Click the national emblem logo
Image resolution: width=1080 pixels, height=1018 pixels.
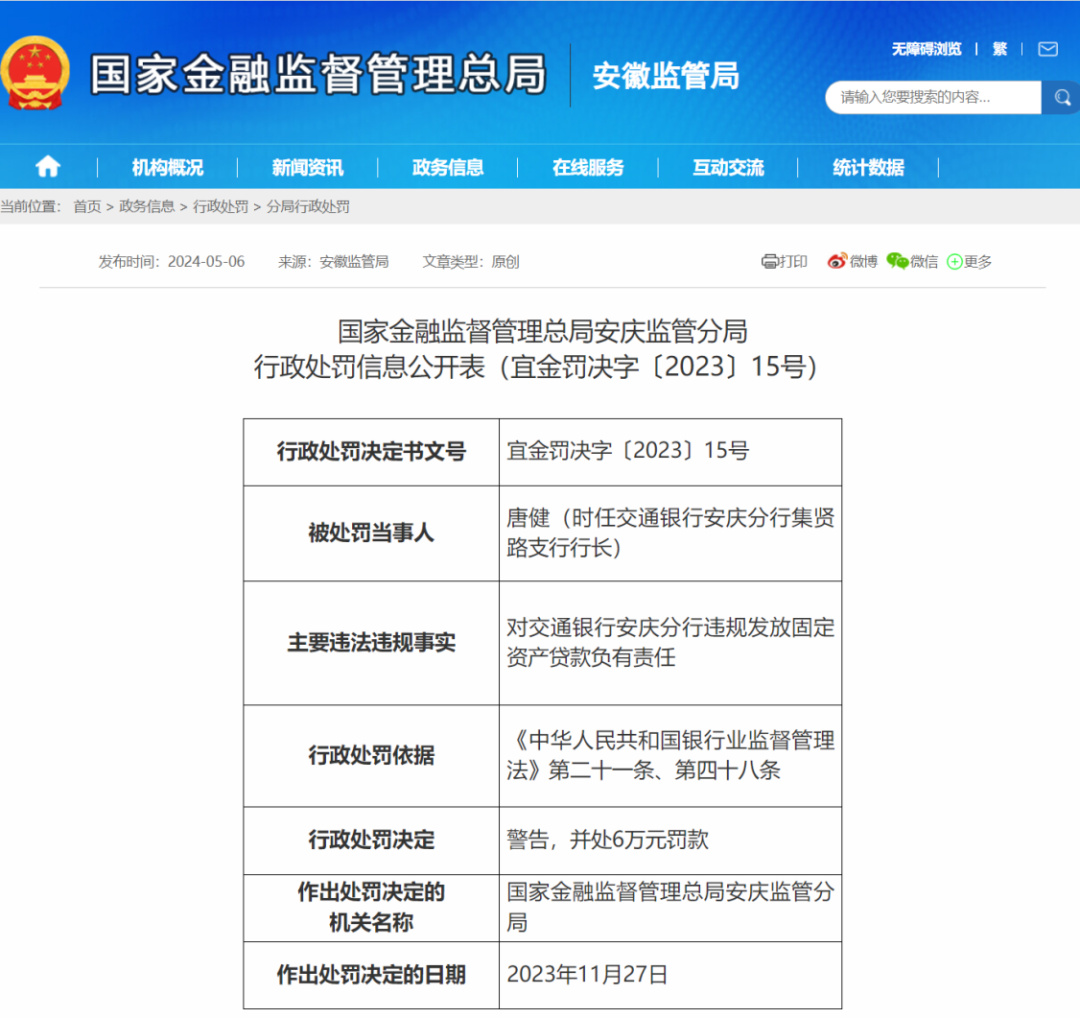tap(35, 73)
